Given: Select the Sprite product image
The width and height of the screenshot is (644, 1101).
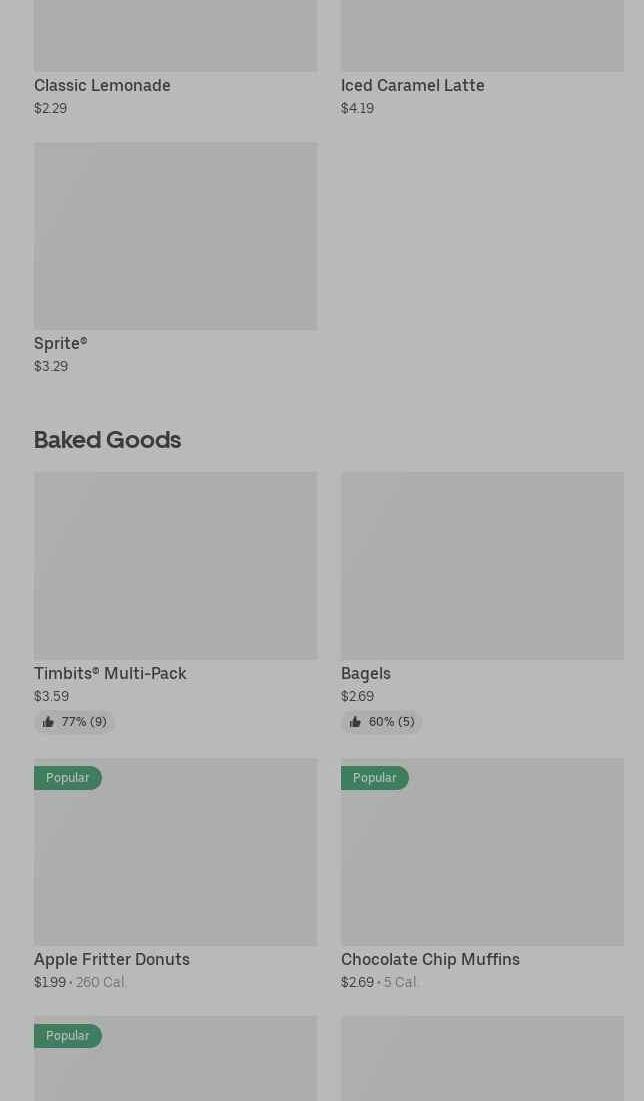Looking at the screenshot, I should (175, 236).
